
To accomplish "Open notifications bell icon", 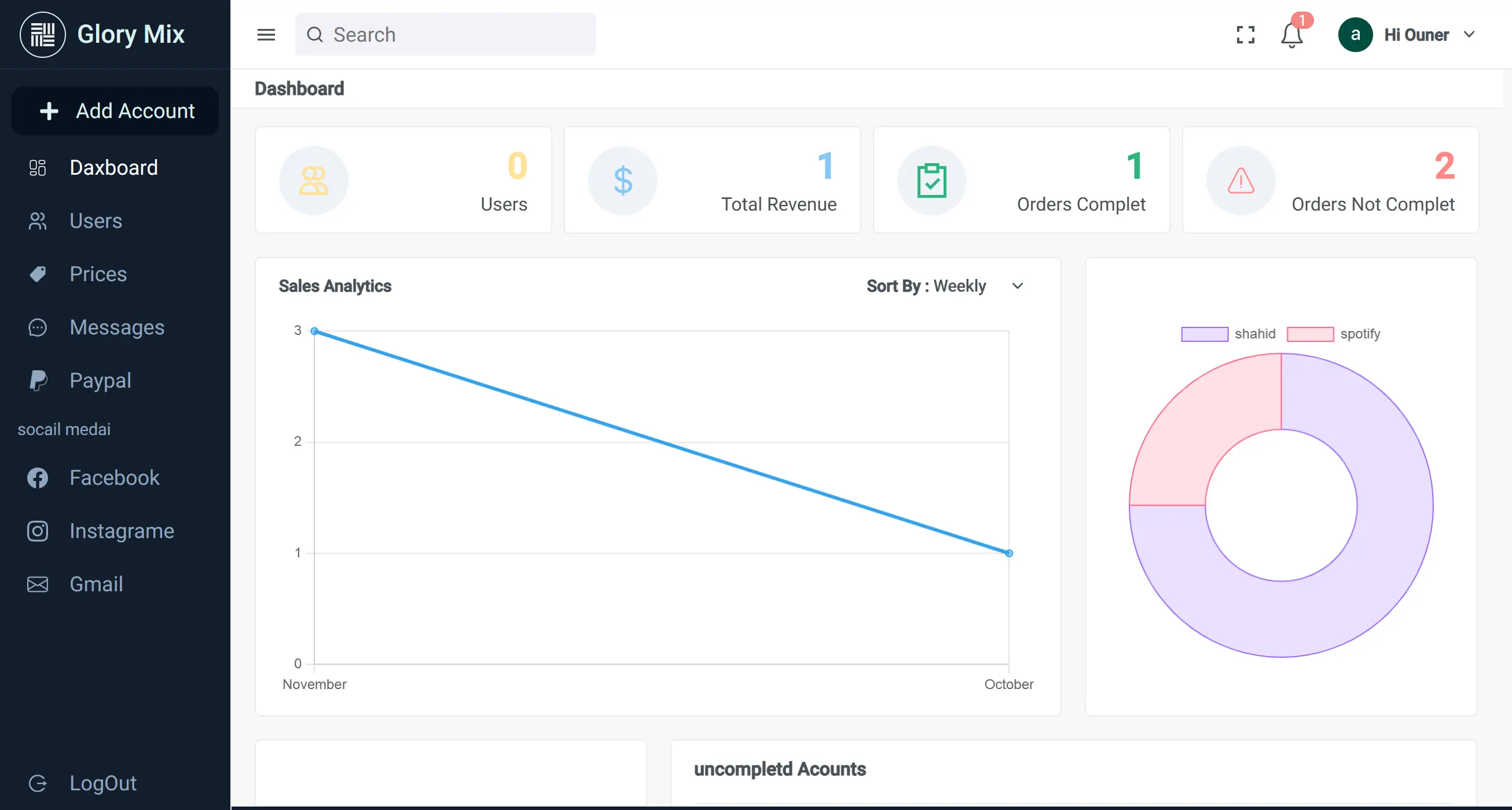I will coord(1291,36).
